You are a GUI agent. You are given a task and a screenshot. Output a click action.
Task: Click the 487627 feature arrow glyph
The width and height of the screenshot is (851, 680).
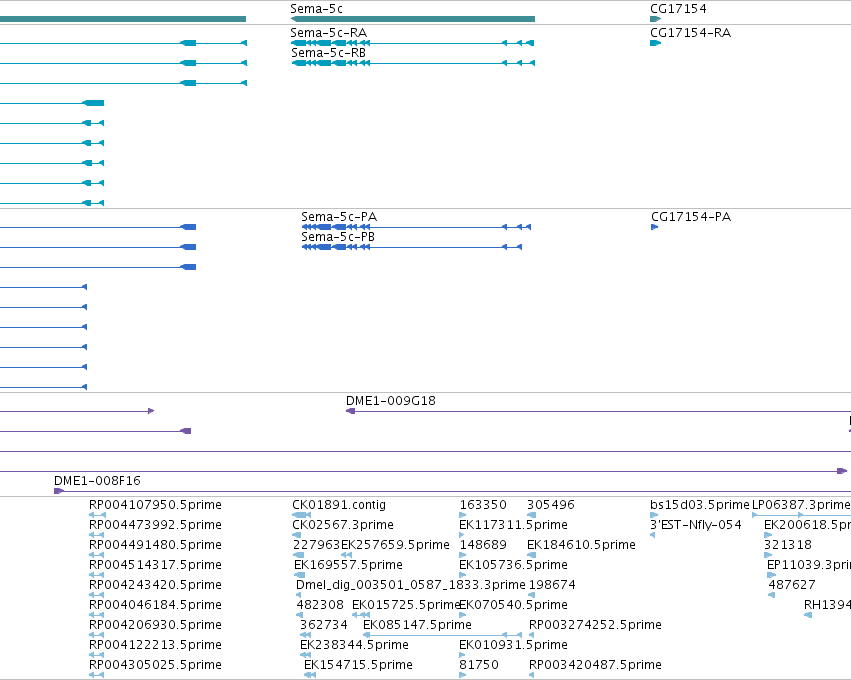click(x=771, y=595)
